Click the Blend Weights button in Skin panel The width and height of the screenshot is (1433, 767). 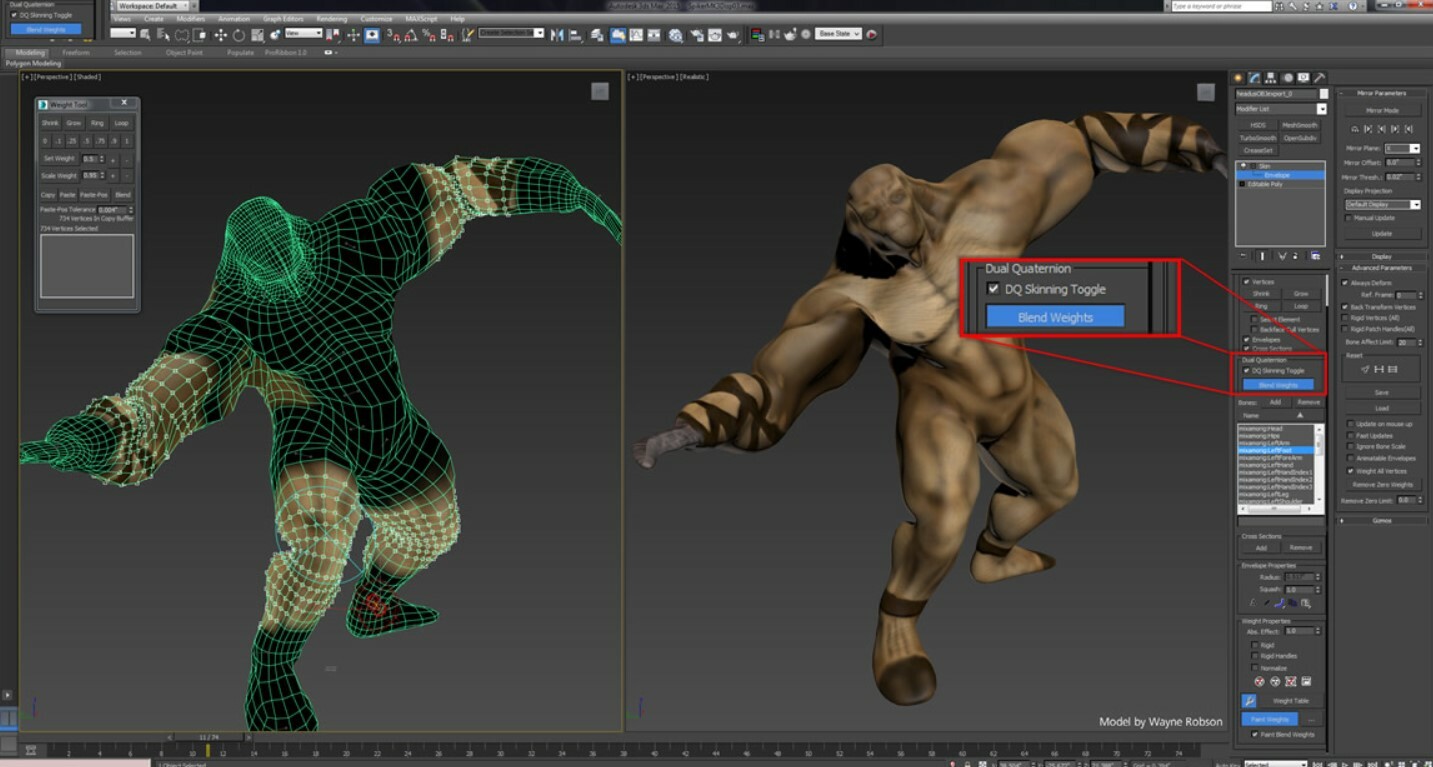[x=1278, y=385]
